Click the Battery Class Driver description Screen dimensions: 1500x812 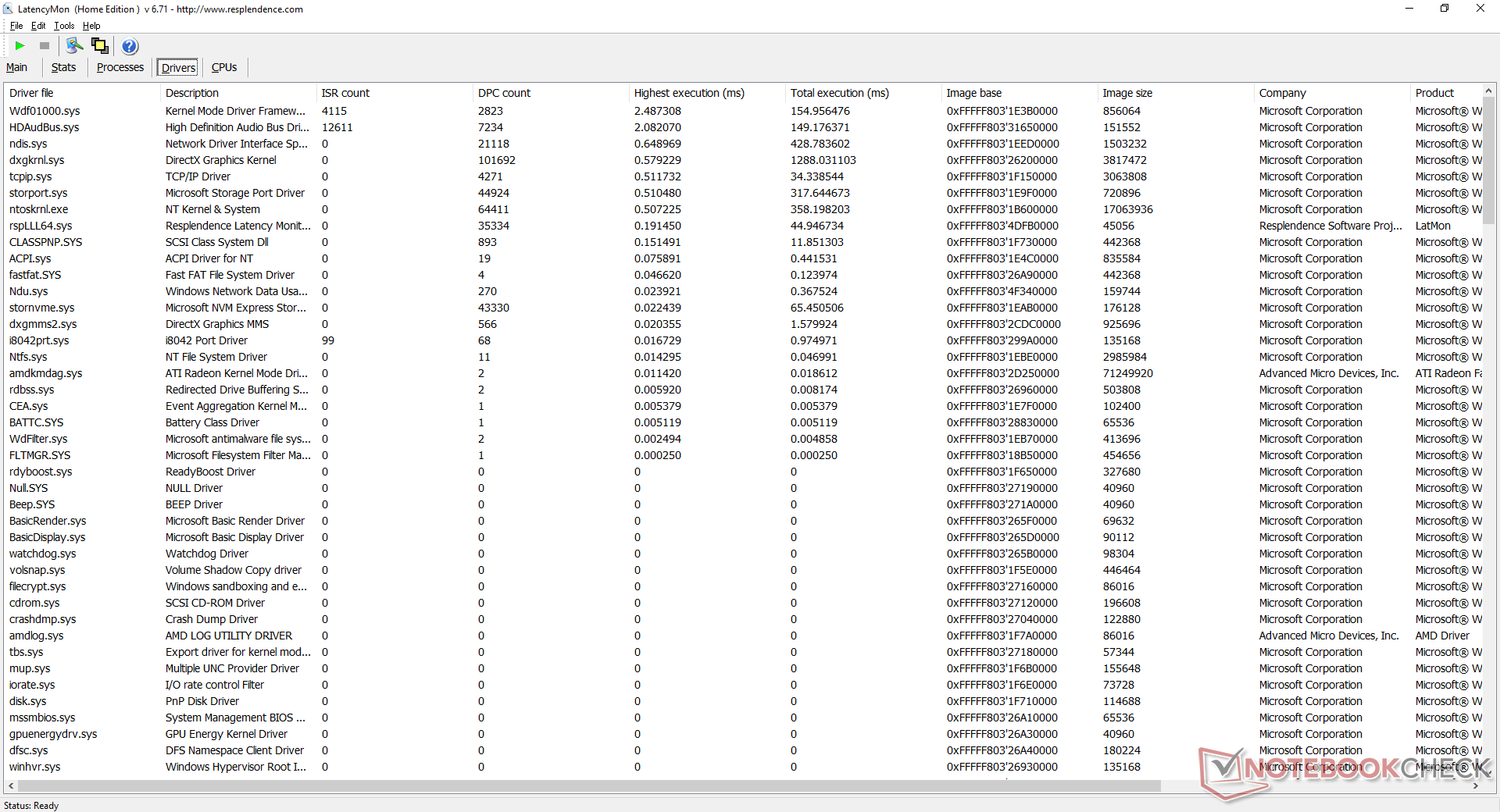pos(212,422)
